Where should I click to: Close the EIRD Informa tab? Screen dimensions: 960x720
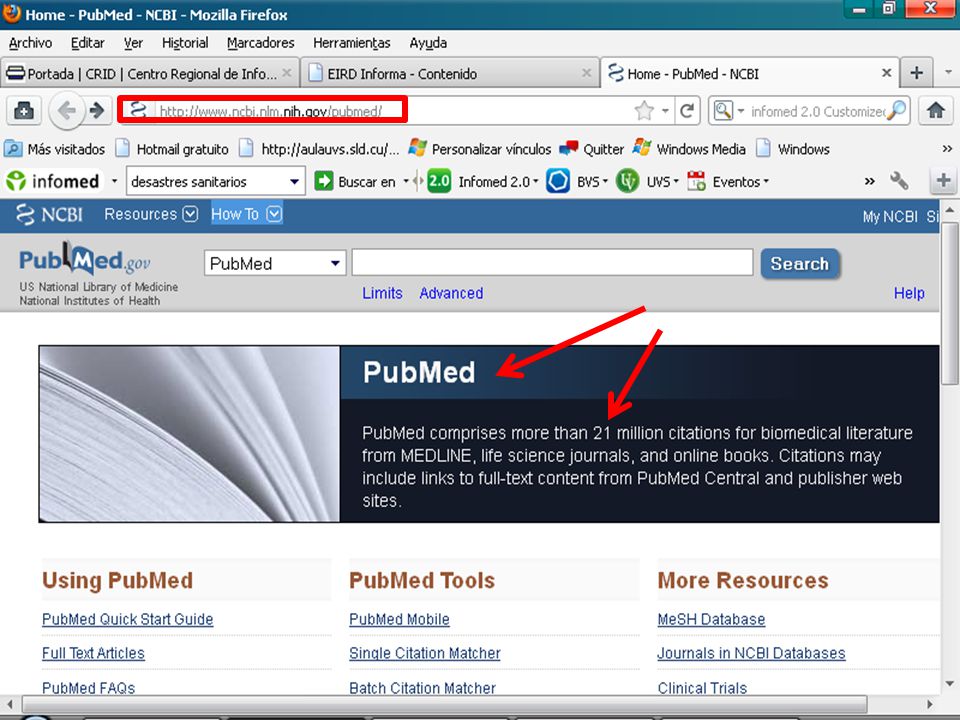coord(587,73)
